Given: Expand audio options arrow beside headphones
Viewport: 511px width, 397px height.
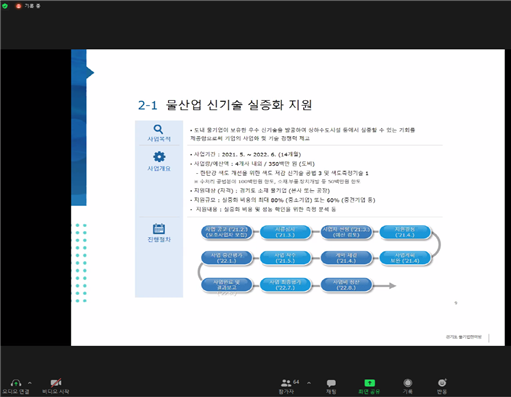Looking at the screenshot, I should pos(30,383).
